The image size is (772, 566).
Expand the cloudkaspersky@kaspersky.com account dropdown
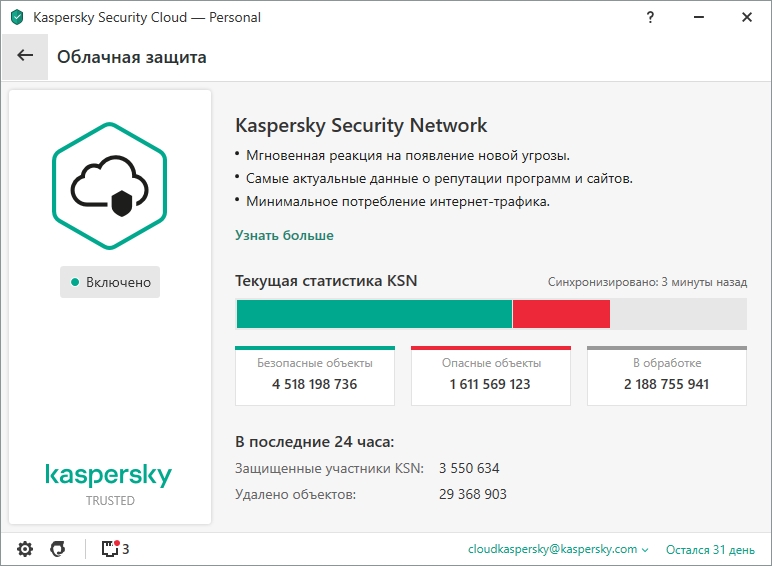(558, 549)
